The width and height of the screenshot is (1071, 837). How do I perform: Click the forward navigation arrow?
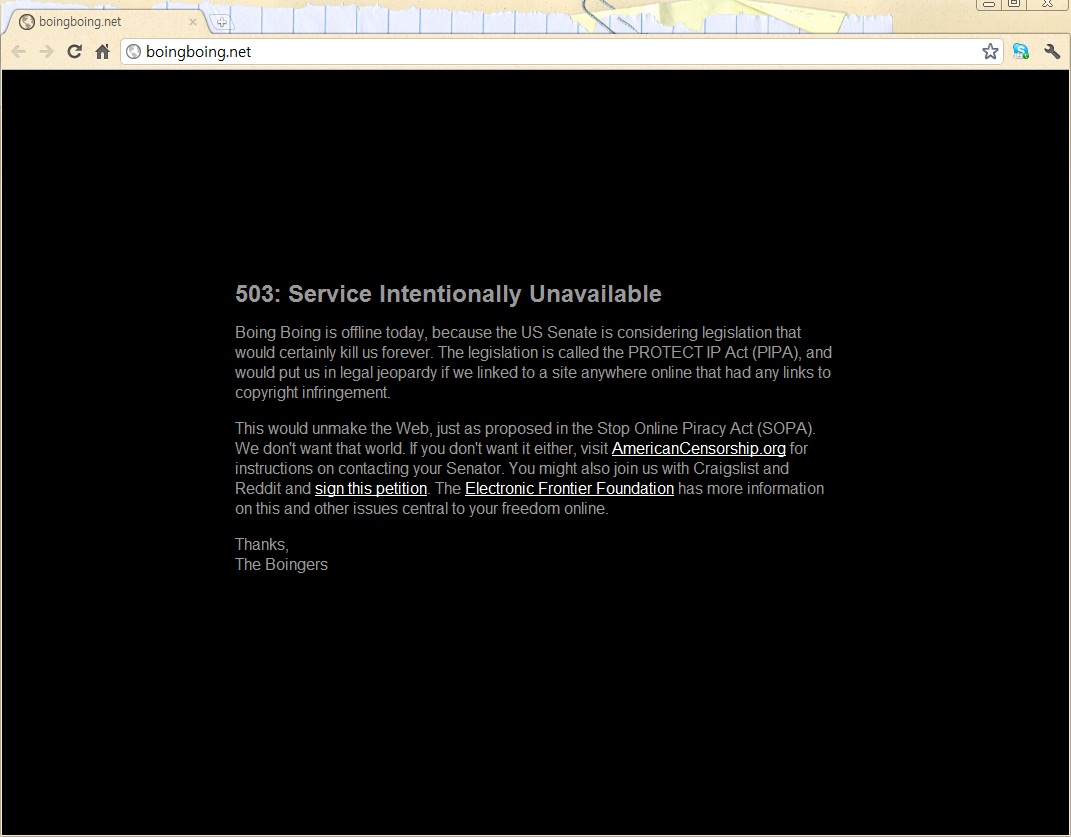point(46,52)
